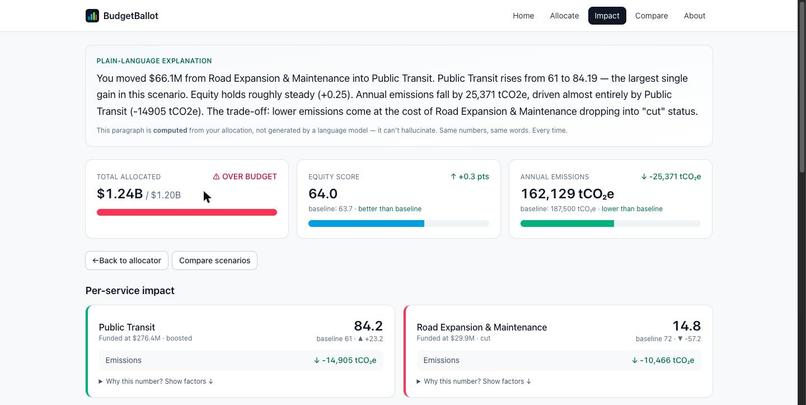Click the over budget warning triangle icon
Viewport: 806px width, 405px height.
point(216,177)
